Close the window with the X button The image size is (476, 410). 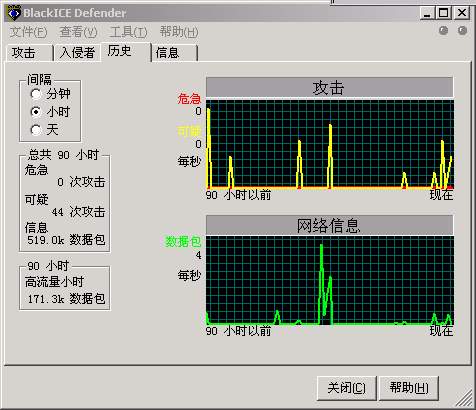tap(462, 13)
